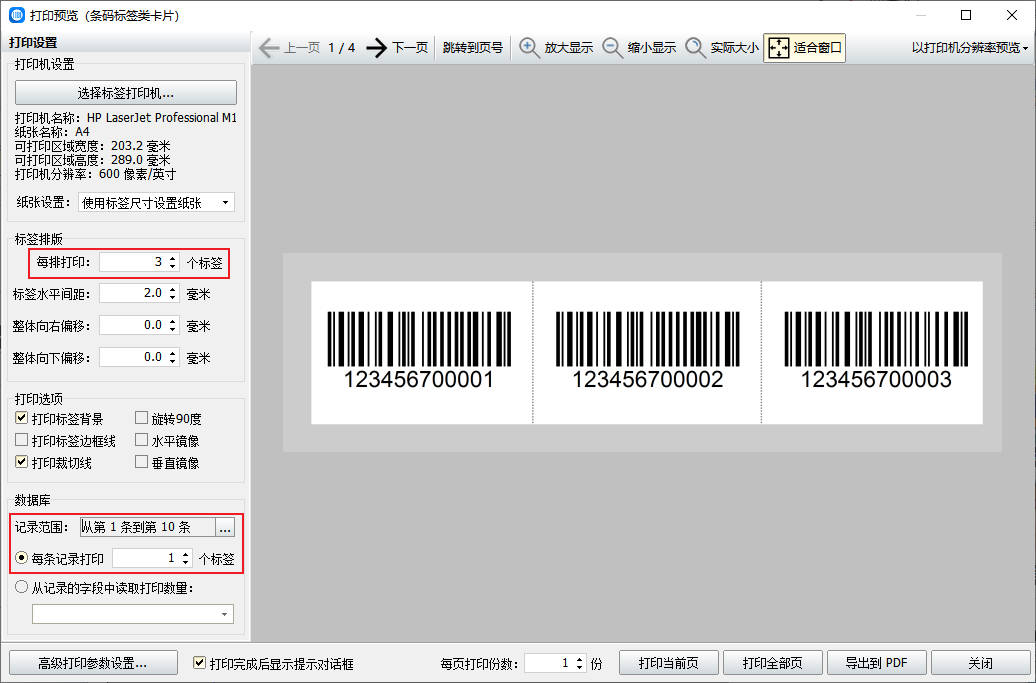Click the 标签水平间距 value field

pos(132,293)
